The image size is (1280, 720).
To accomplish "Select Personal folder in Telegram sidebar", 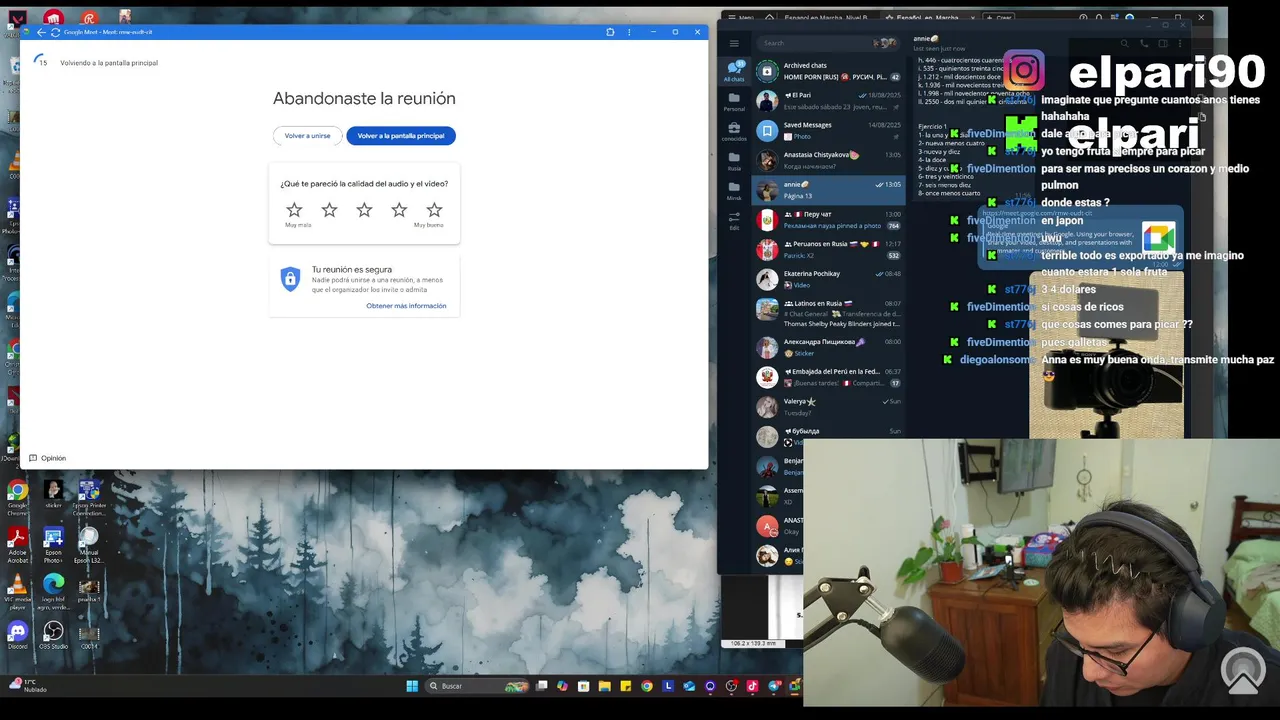I will 734,101.
